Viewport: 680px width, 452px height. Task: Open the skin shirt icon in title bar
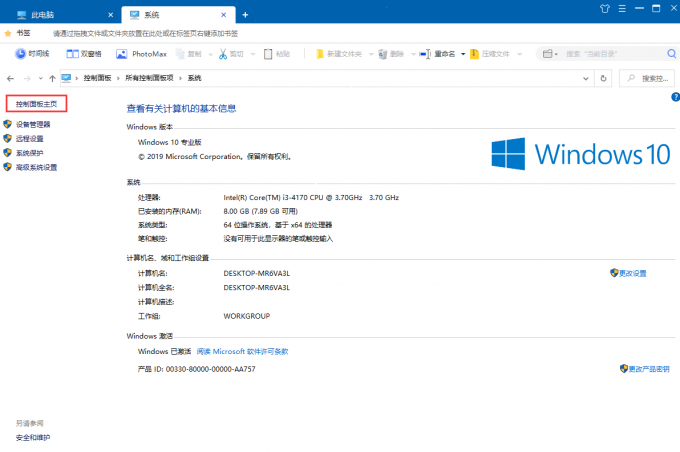pos(605,8)
